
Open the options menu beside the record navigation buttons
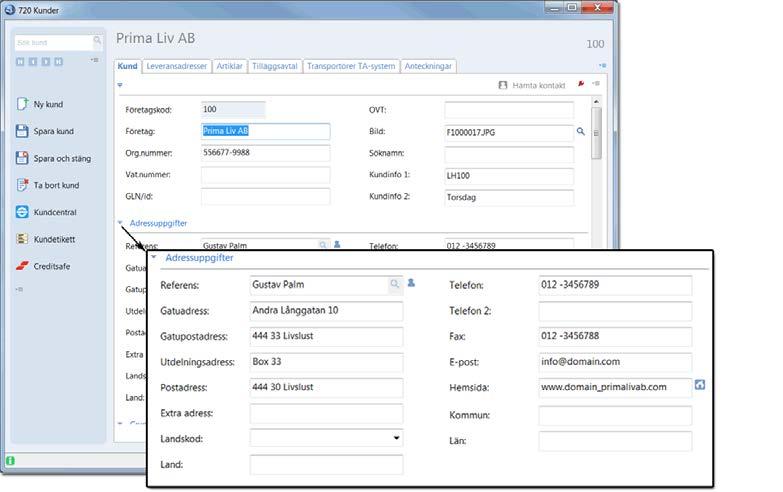[x=94, y=60]
